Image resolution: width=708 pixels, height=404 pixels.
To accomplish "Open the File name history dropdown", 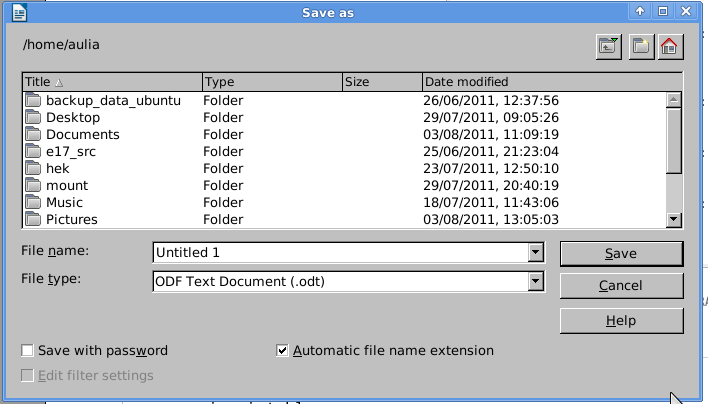I will click(x=536, y=252).
